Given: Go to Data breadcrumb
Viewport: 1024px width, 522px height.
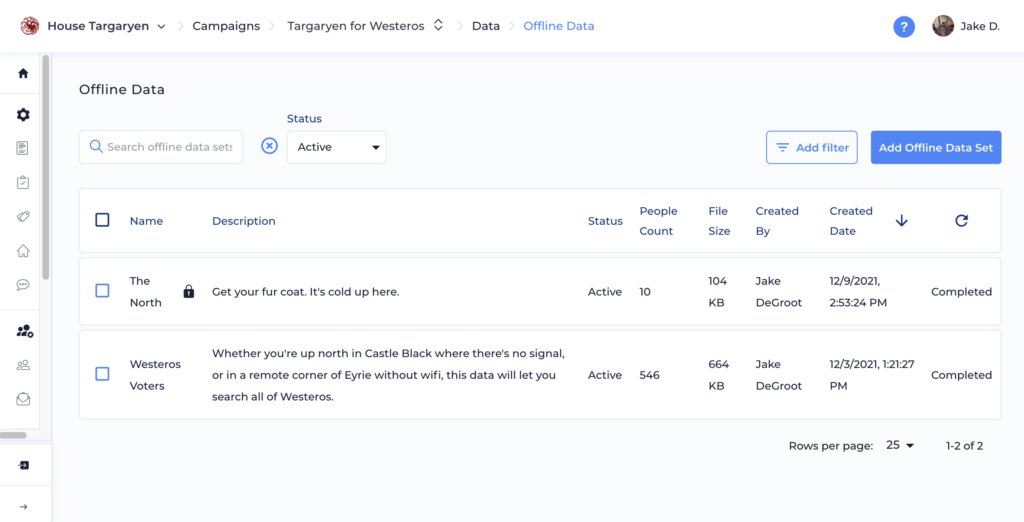Looking at the screenshot, I should tap(486, 26).
